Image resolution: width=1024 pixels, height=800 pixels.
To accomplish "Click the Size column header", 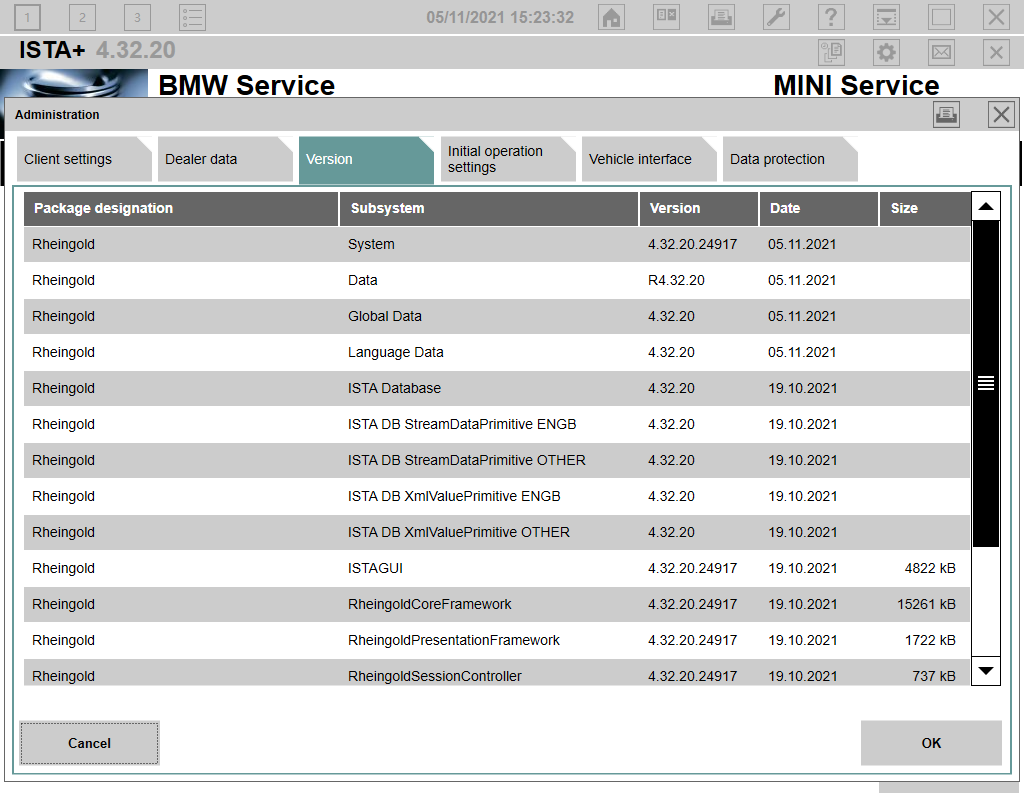I will pyautogui.click(x=925, y=208).
